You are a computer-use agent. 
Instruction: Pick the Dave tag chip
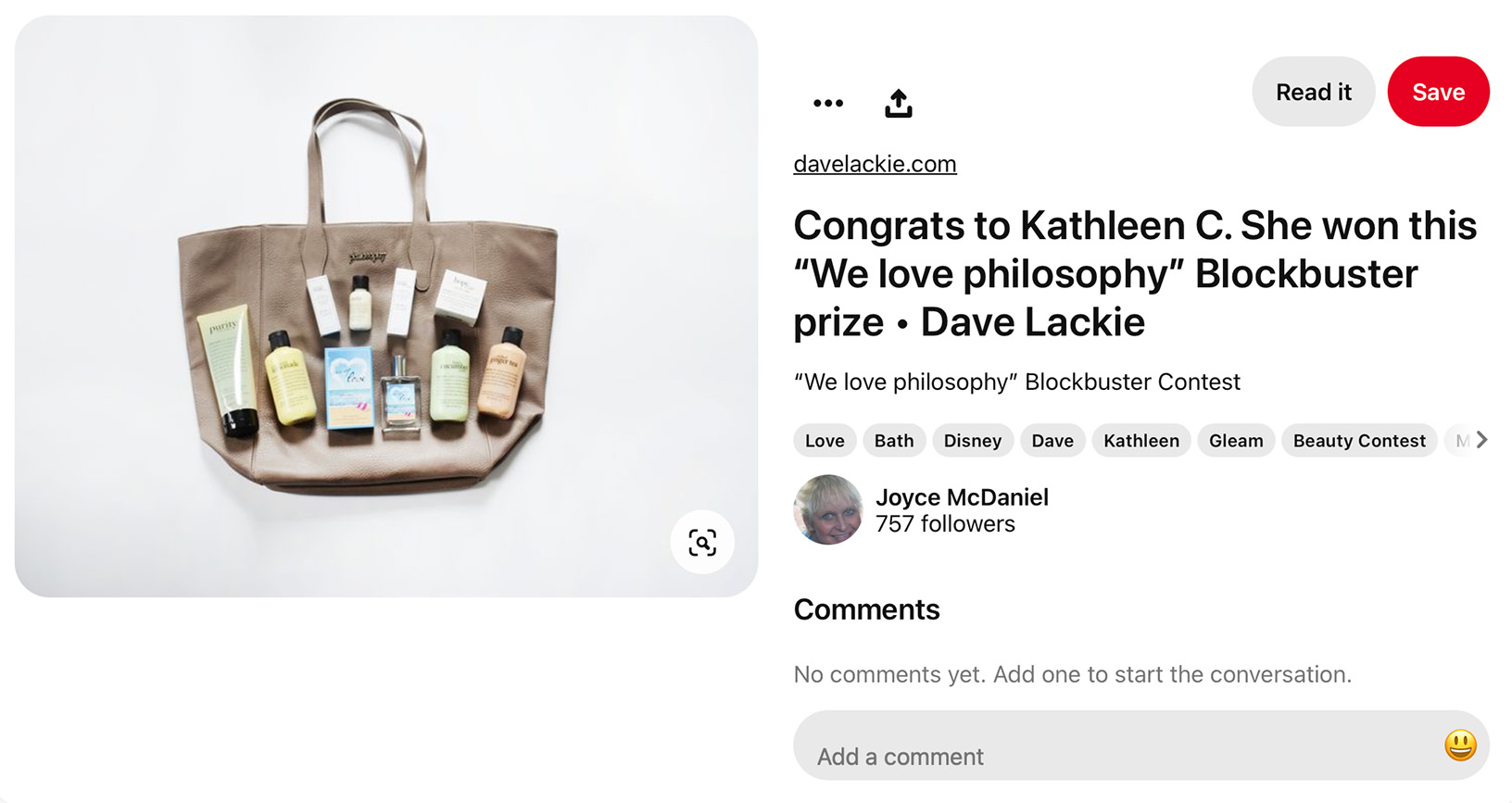coord(1052,441)
